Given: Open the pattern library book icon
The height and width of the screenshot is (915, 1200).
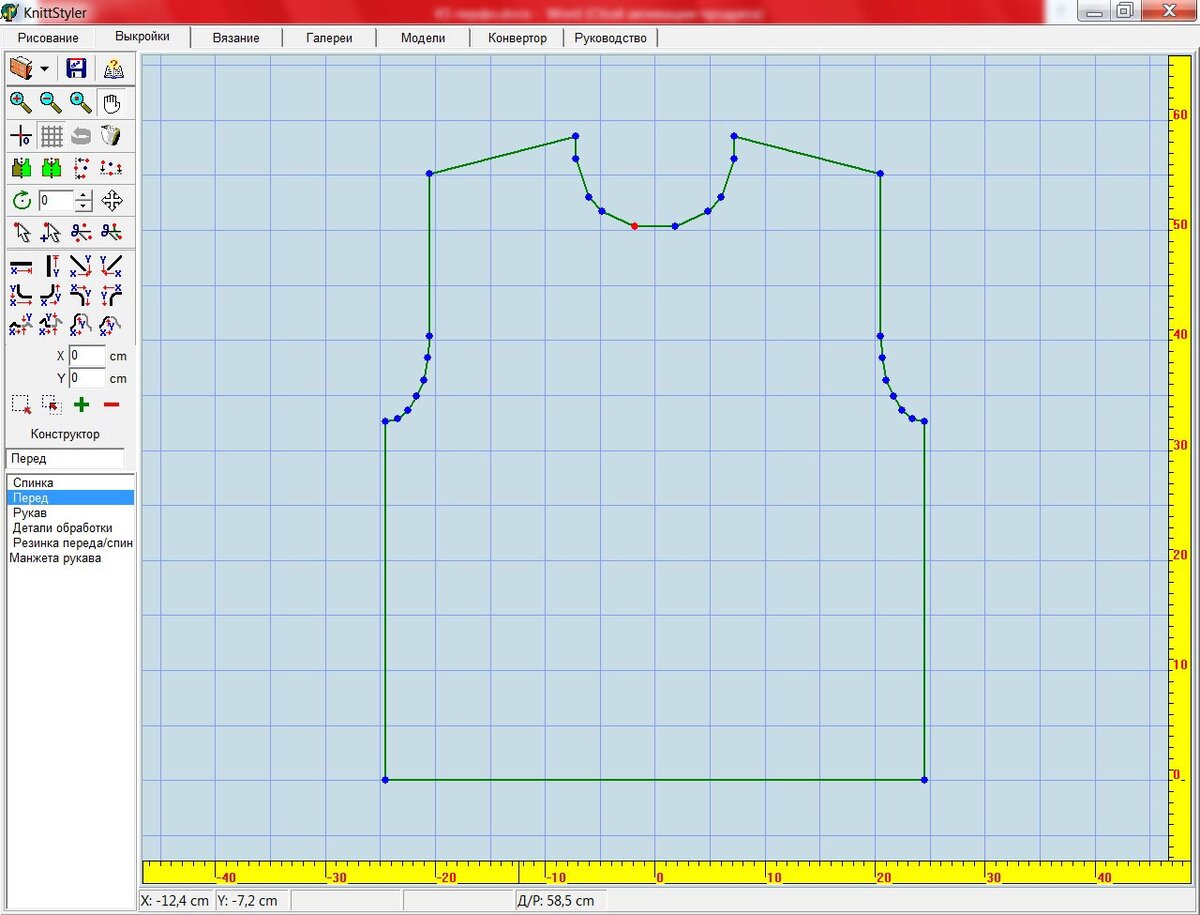Looking at the screenshot, I should click(21, 69).
